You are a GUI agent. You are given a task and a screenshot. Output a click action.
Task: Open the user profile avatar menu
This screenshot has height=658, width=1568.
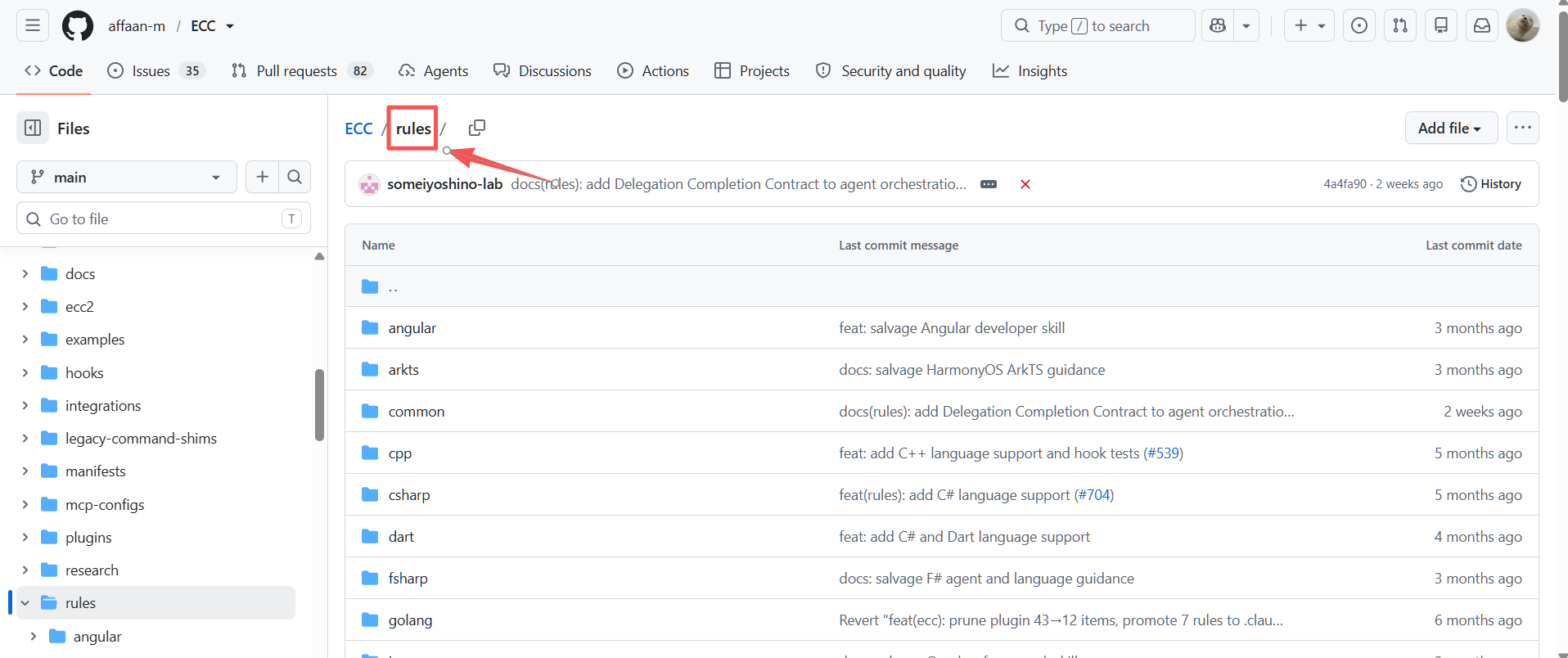click(x=1523, y=25)
